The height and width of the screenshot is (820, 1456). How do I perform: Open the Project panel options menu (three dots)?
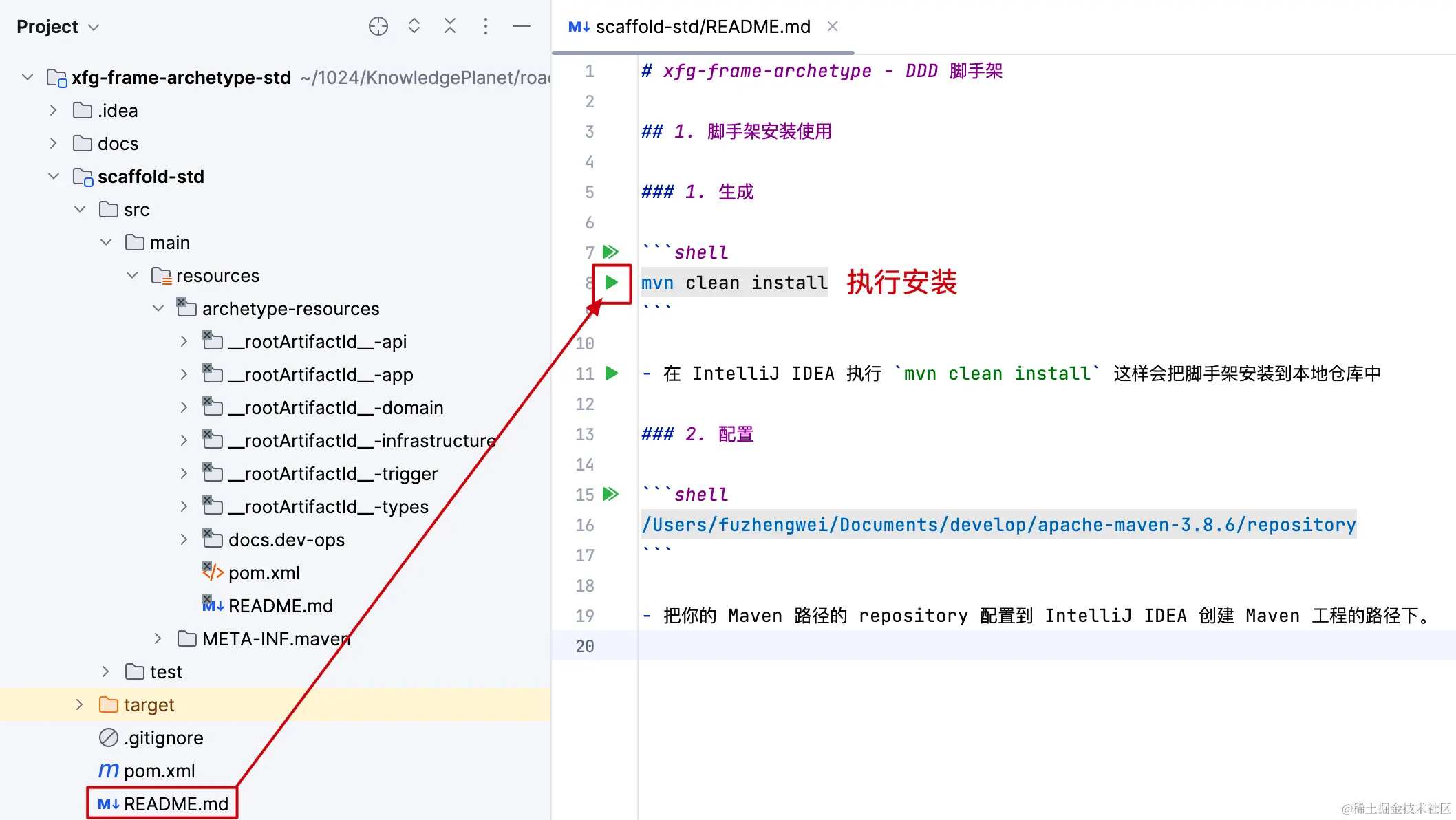(x=486, y=26)
